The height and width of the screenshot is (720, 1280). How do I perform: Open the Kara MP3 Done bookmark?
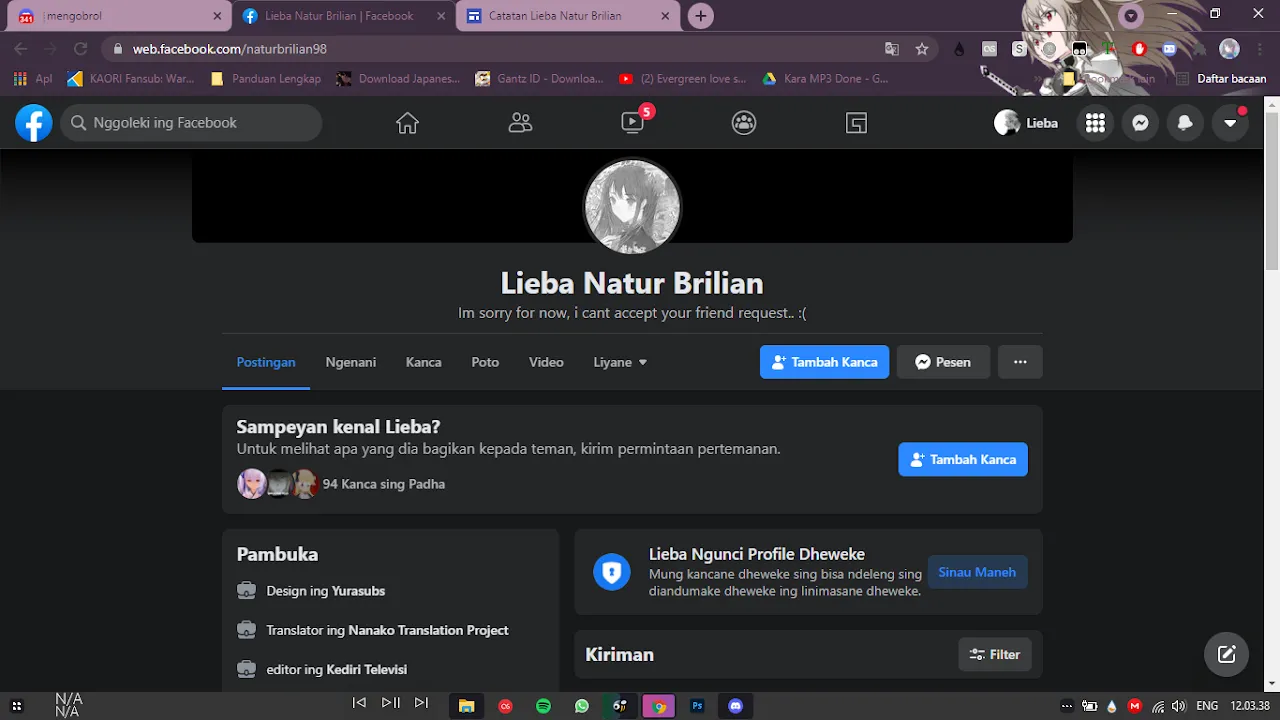click(825, 78)
